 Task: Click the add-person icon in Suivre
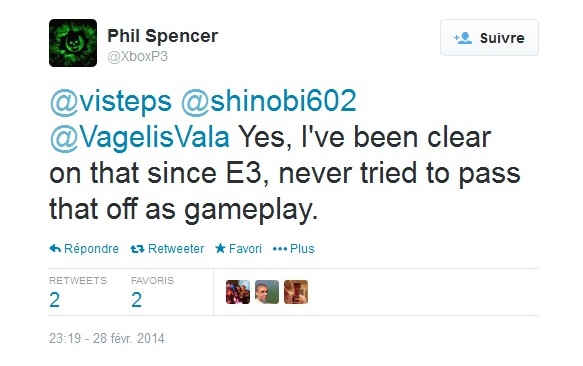coord(463,38)
